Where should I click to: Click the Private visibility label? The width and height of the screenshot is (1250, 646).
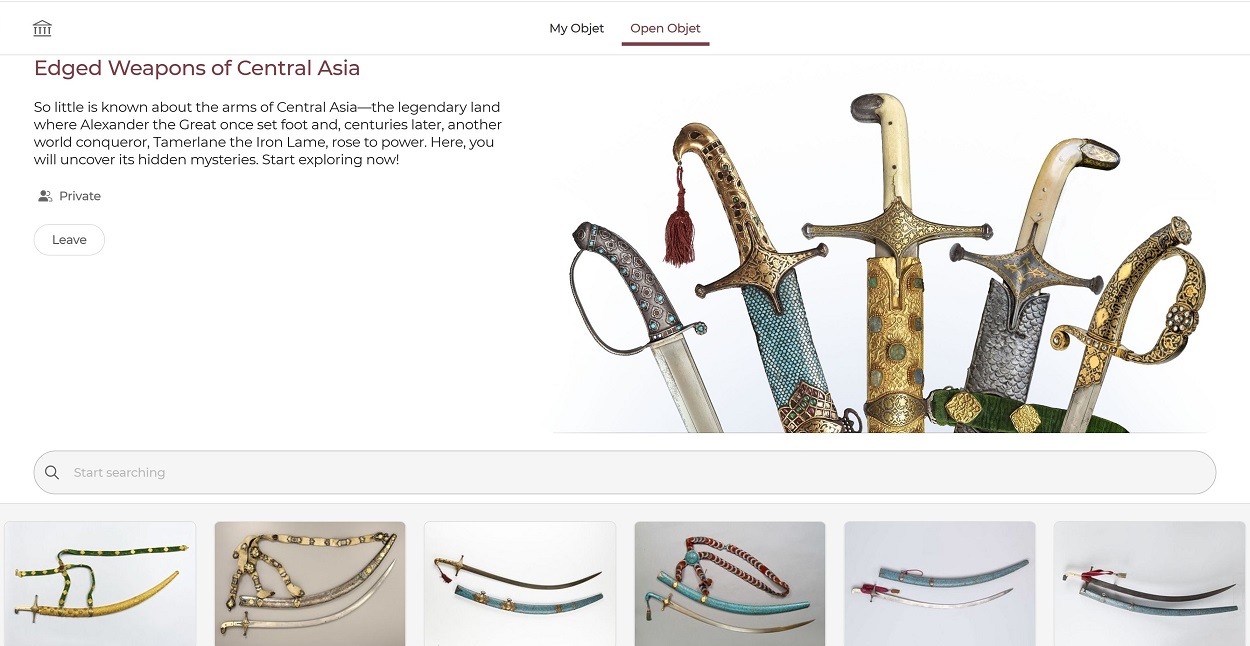[x=80, y=196]
